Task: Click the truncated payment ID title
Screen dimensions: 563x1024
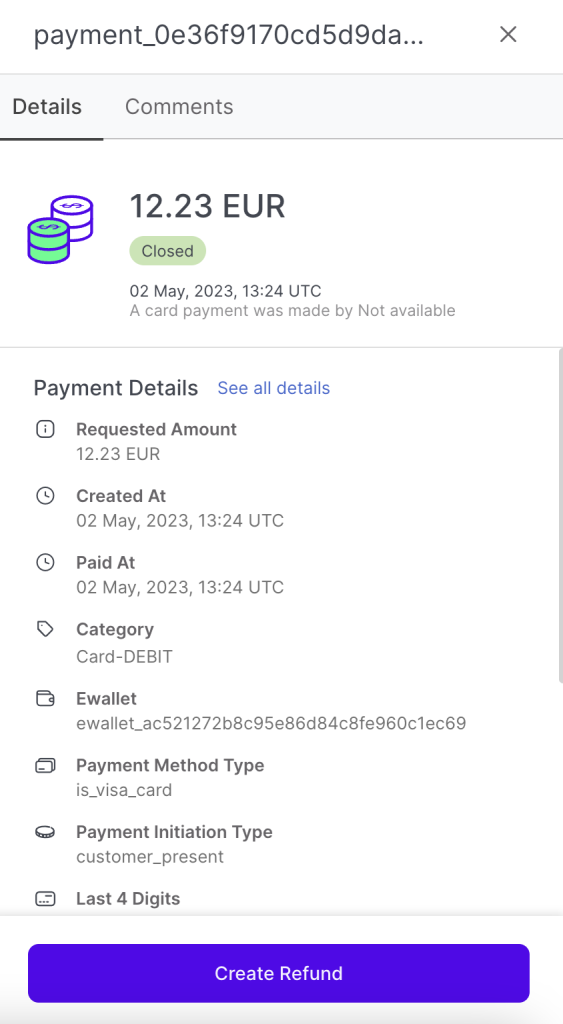Action: click(x=229, y=35)
